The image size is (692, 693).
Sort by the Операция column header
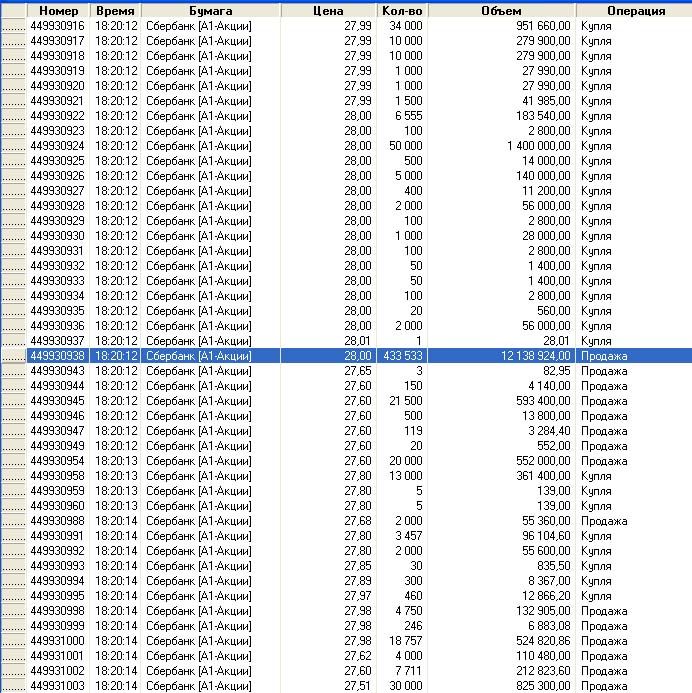(x=635, y=11)
